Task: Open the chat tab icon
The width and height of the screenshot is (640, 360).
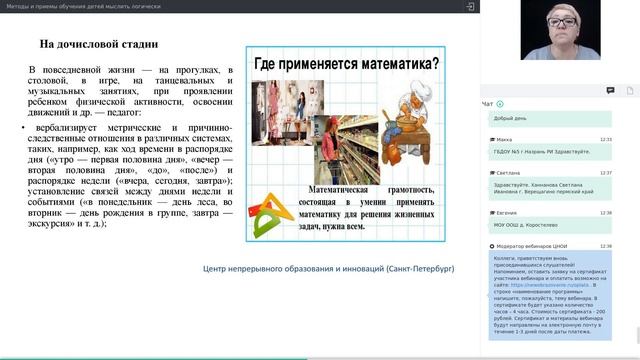Action: 610,91
